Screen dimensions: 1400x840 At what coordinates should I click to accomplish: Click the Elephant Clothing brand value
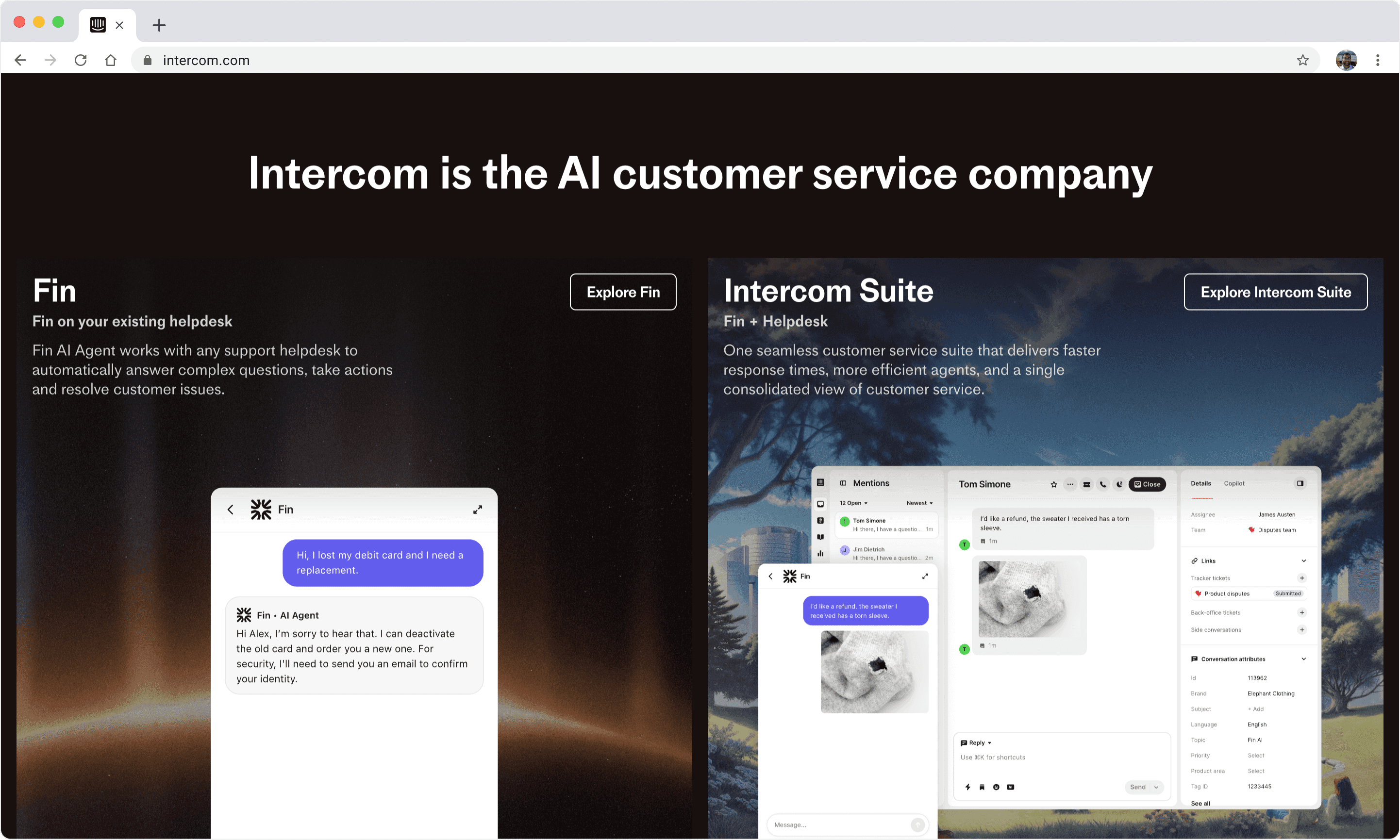pyautogui.click(x=1271, y=694)
